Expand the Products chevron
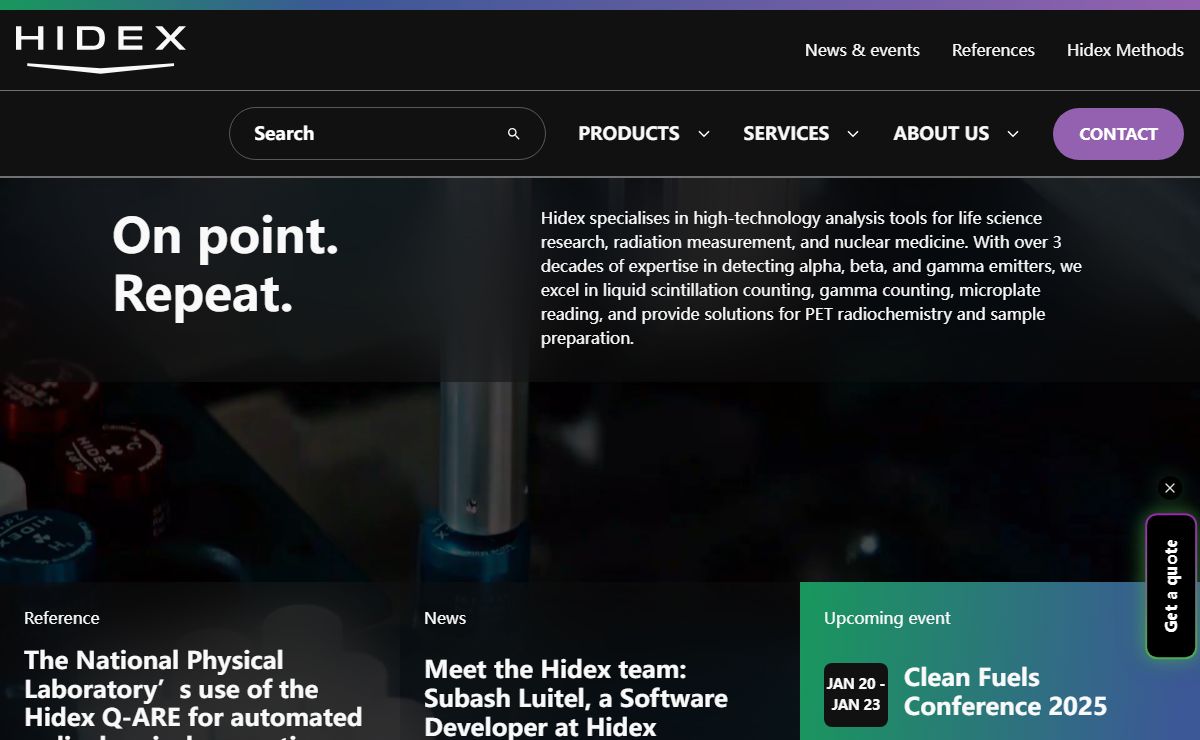Viewport: 1200px width, 740px height. tap(704, 134)
